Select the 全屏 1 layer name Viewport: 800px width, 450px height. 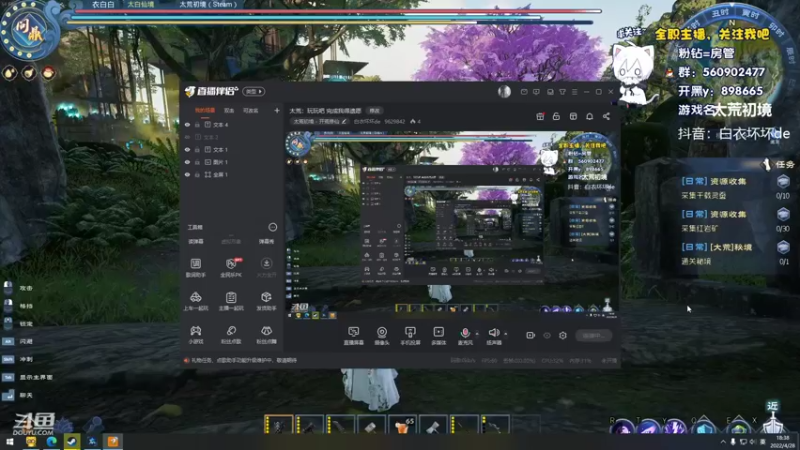[x=220, y=174]
